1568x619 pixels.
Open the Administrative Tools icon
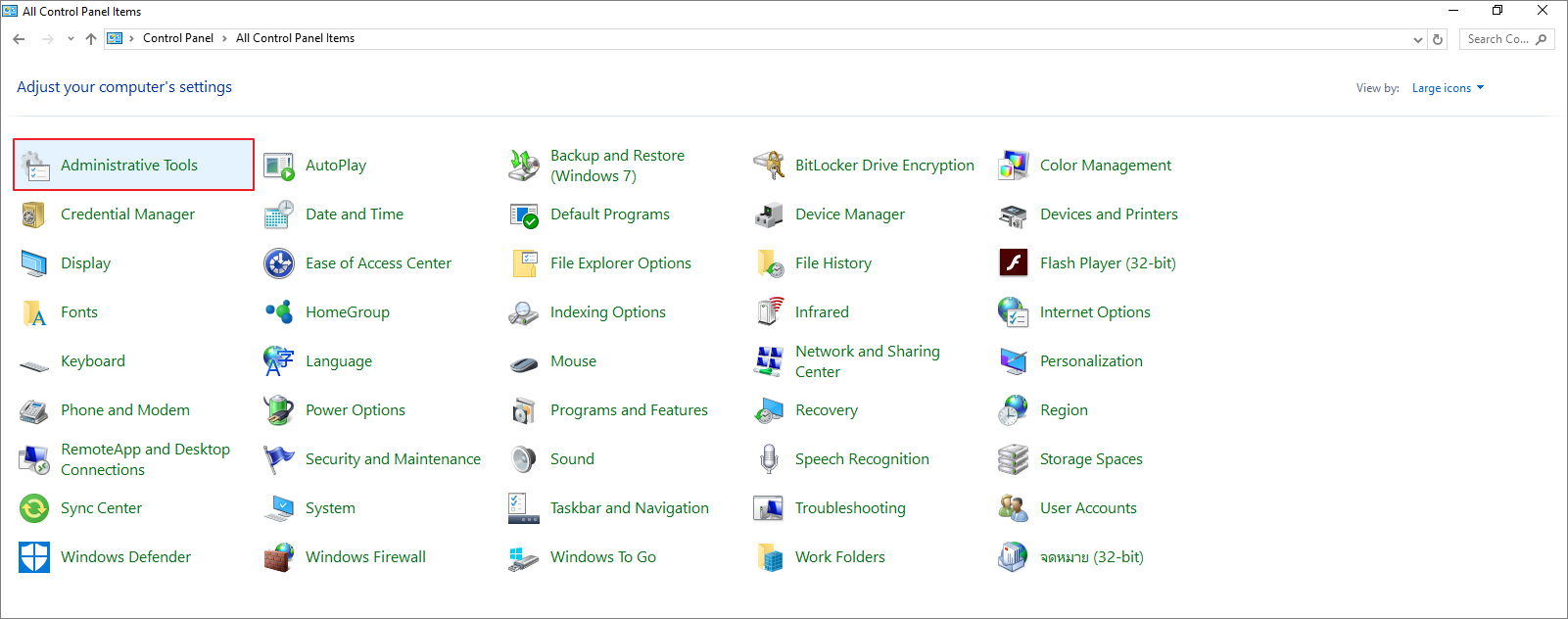34,166
